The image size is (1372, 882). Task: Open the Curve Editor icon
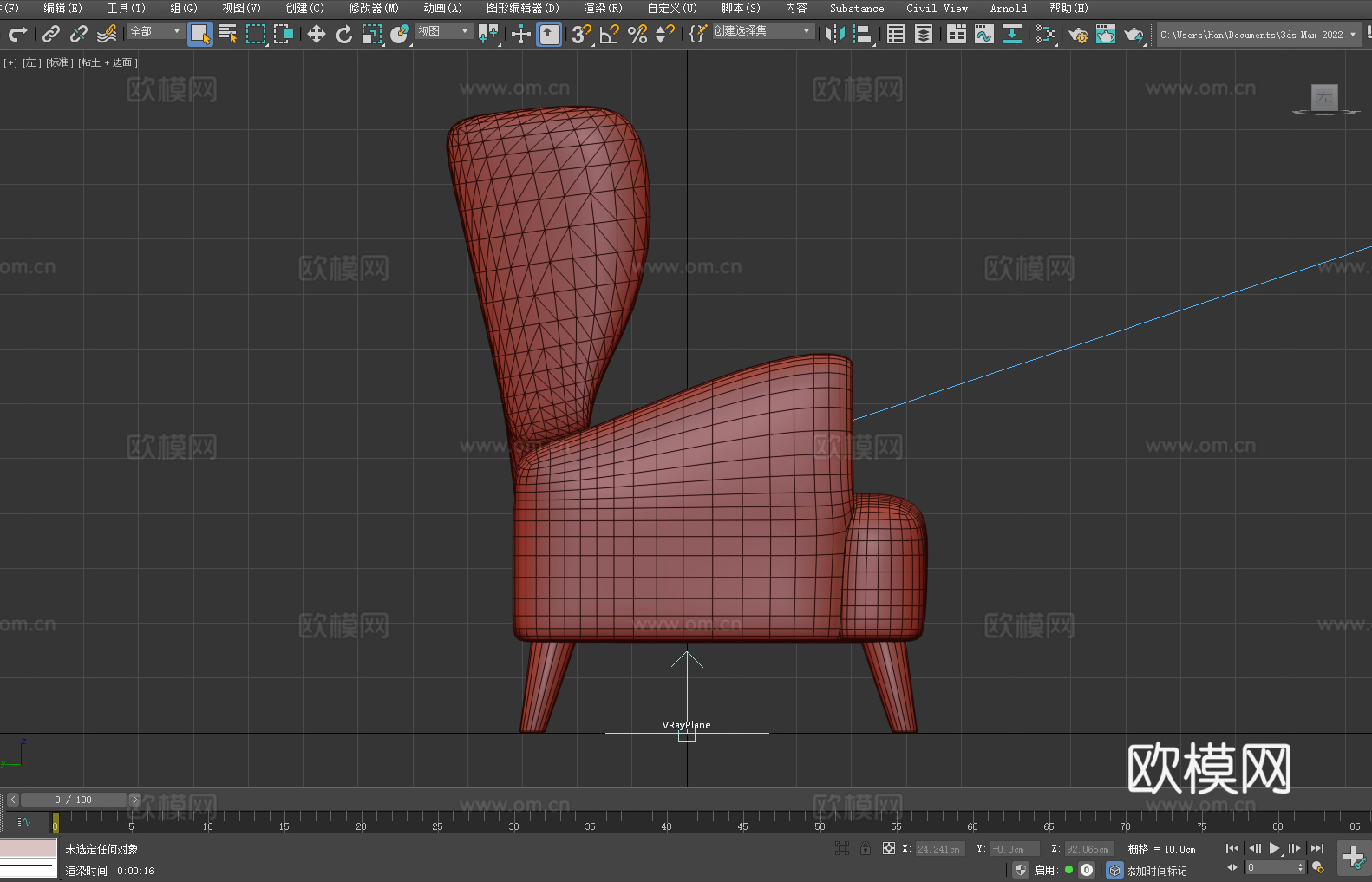coord(984,34)
